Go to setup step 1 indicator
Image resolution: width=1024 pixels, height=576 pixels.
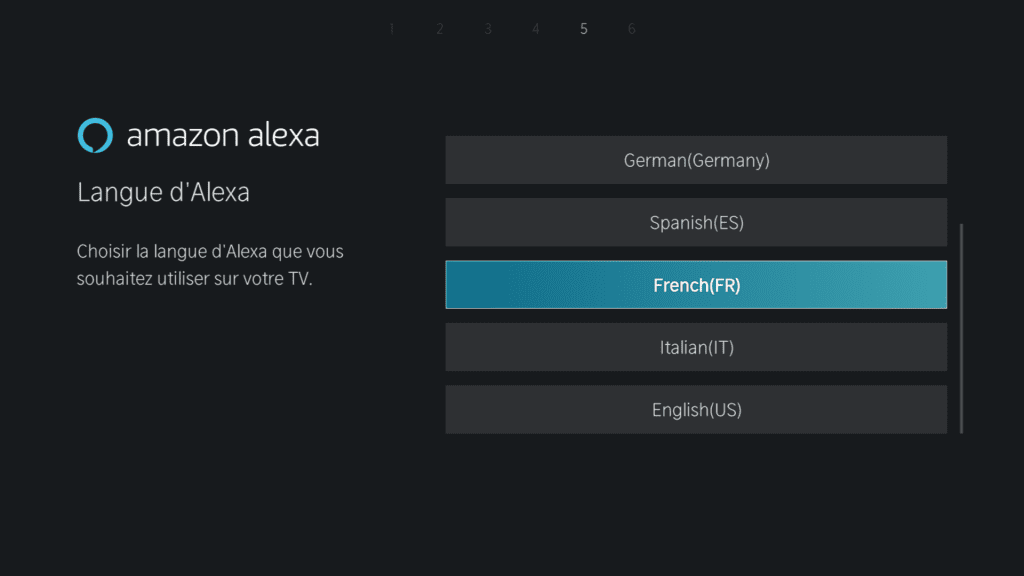[391, 29]
